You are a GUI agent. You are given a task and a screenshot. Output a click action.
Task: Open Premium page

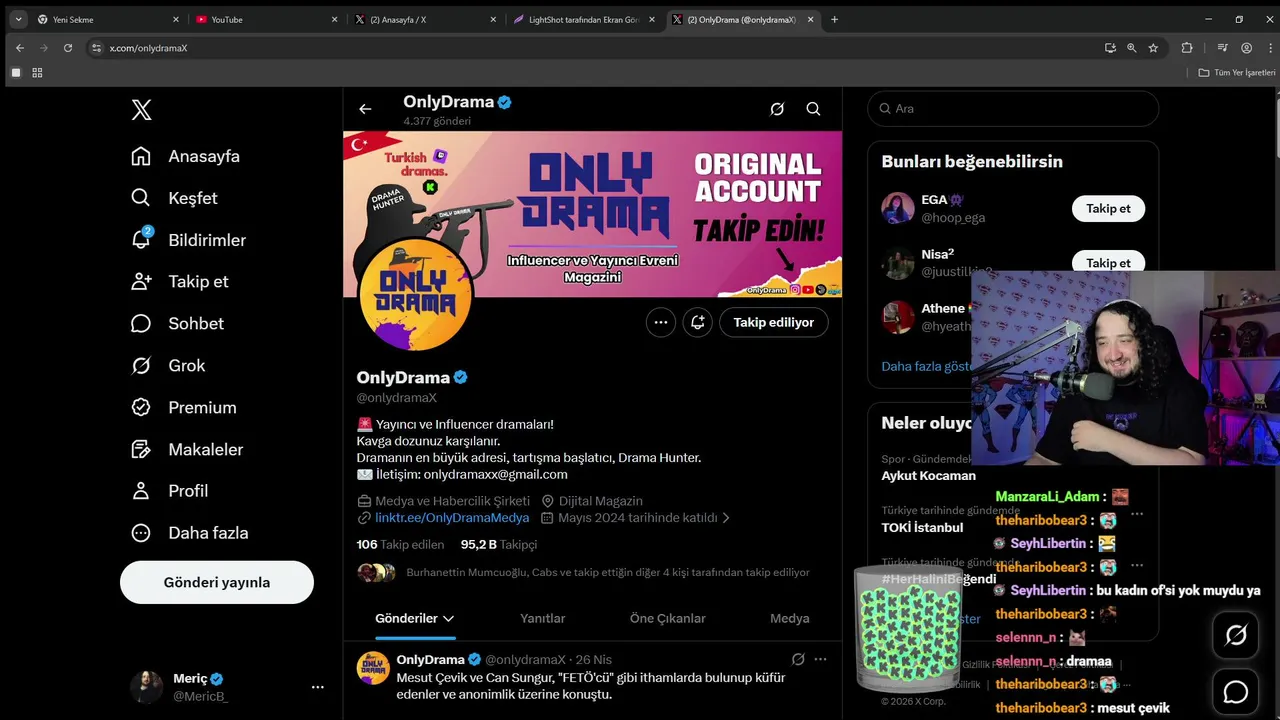184,407
